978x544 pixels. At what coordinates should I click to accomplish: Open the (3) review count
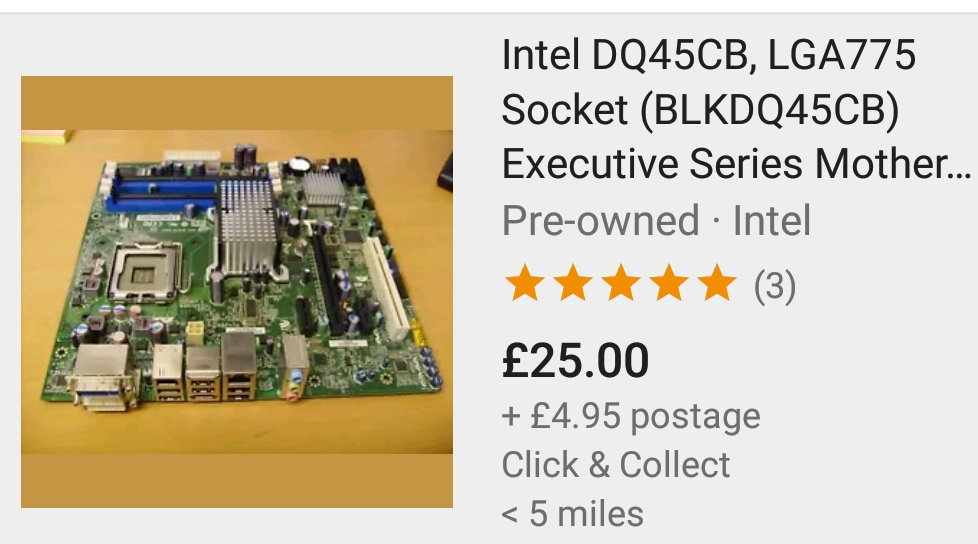[x=774, y=287]
